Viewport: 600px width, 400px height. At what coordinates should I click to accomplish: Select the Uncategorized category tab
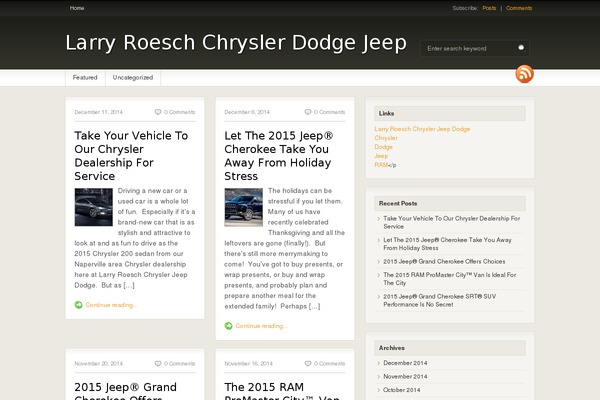[x=133, y=78]
